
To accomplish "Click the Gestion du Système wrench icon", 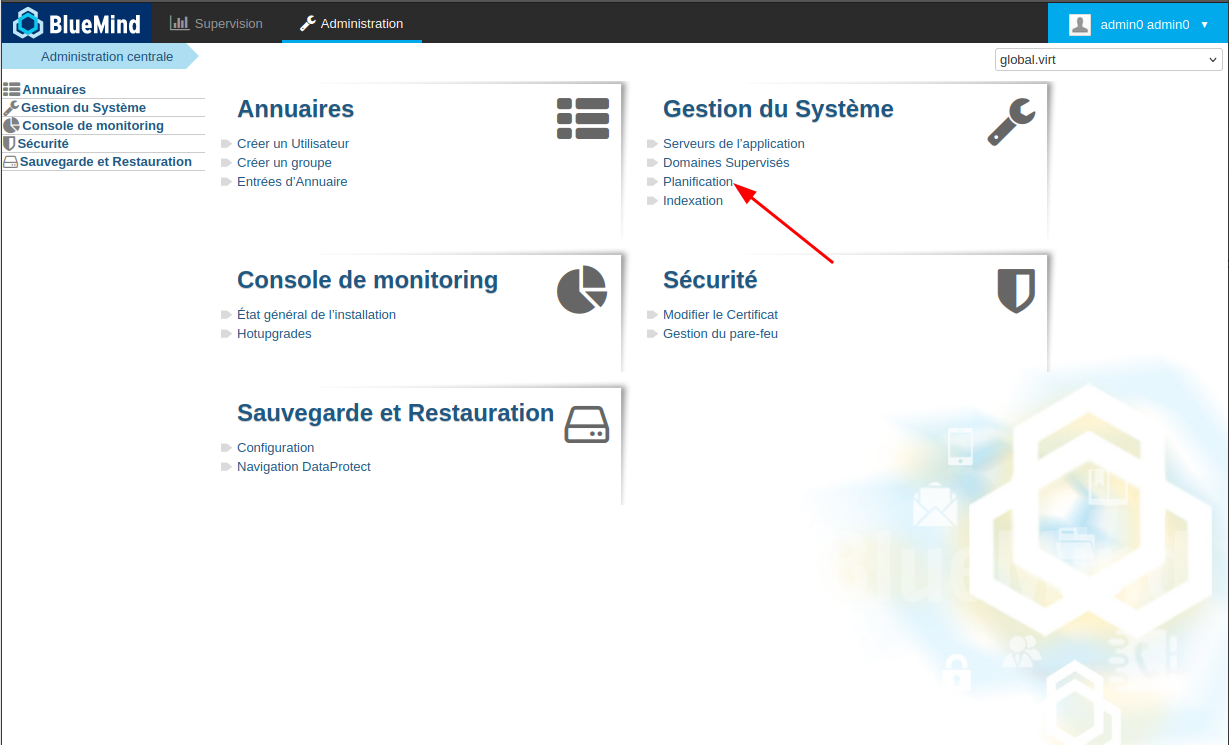I will coord(1011,122).
